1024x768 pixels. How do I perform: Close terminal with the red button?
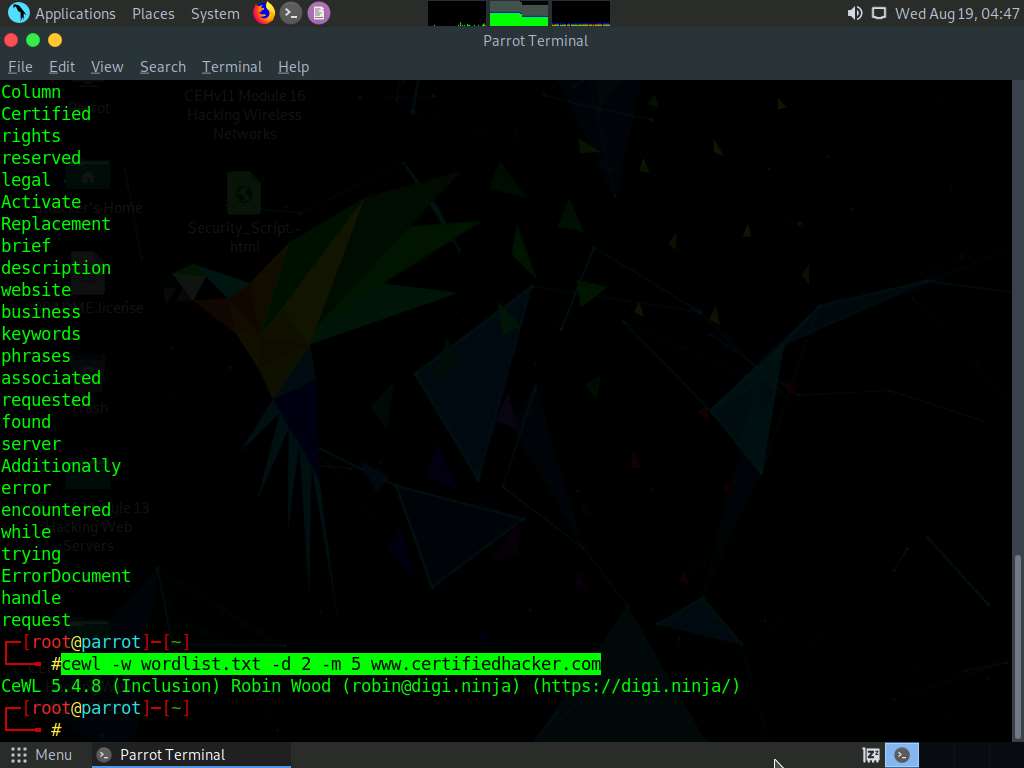pyautogui.click(x=11, y=40)
